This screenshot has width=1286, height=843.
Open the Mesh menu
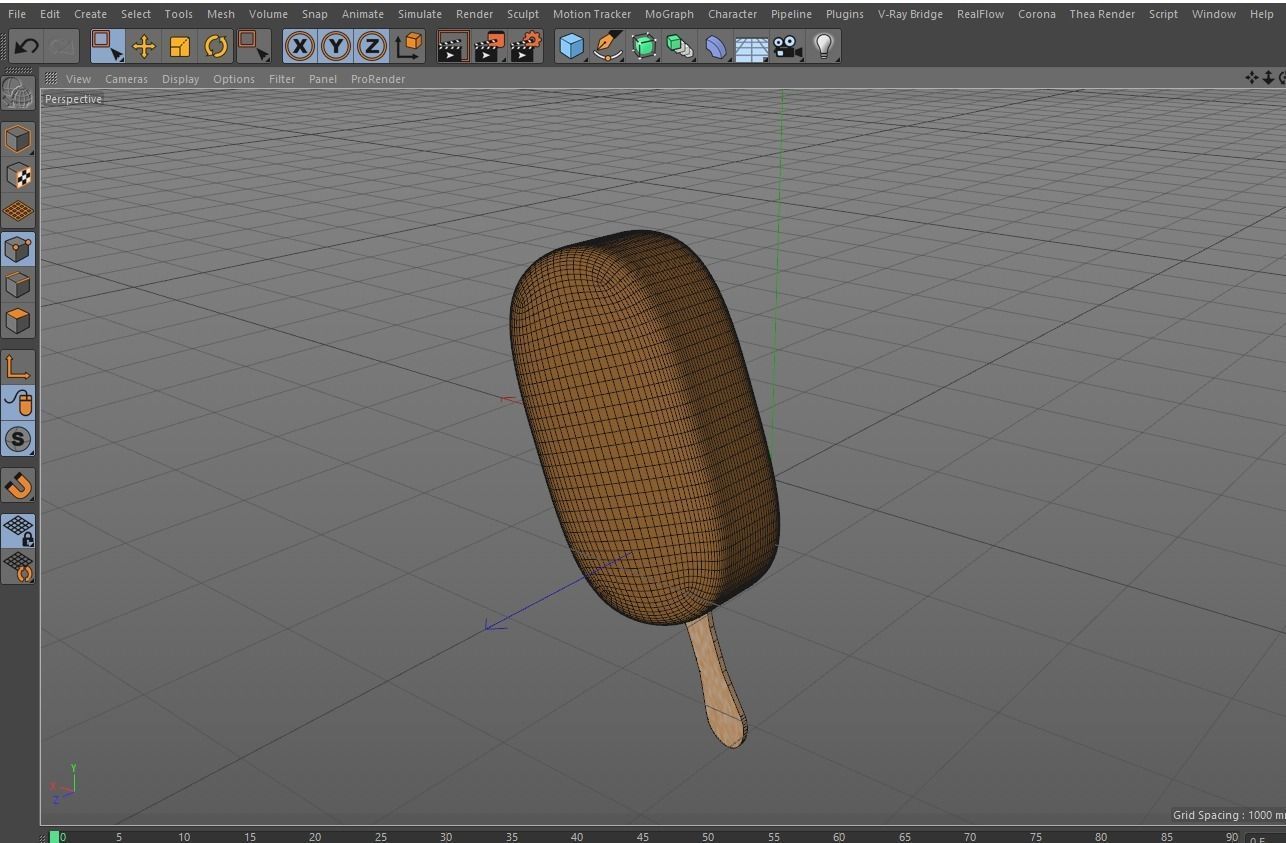tap(221, 14)
